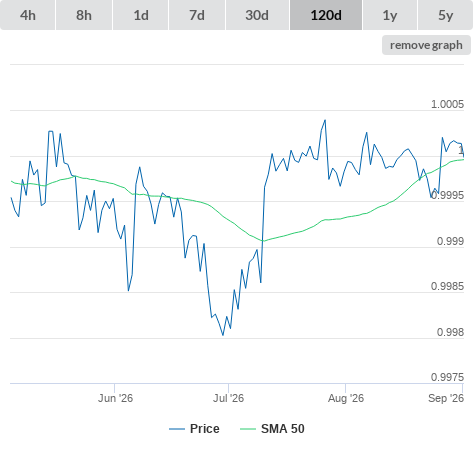Select the 4h time range tab
Image resolution: width=474 pixels, height=455 pixels.
click(x=28, y=15)
